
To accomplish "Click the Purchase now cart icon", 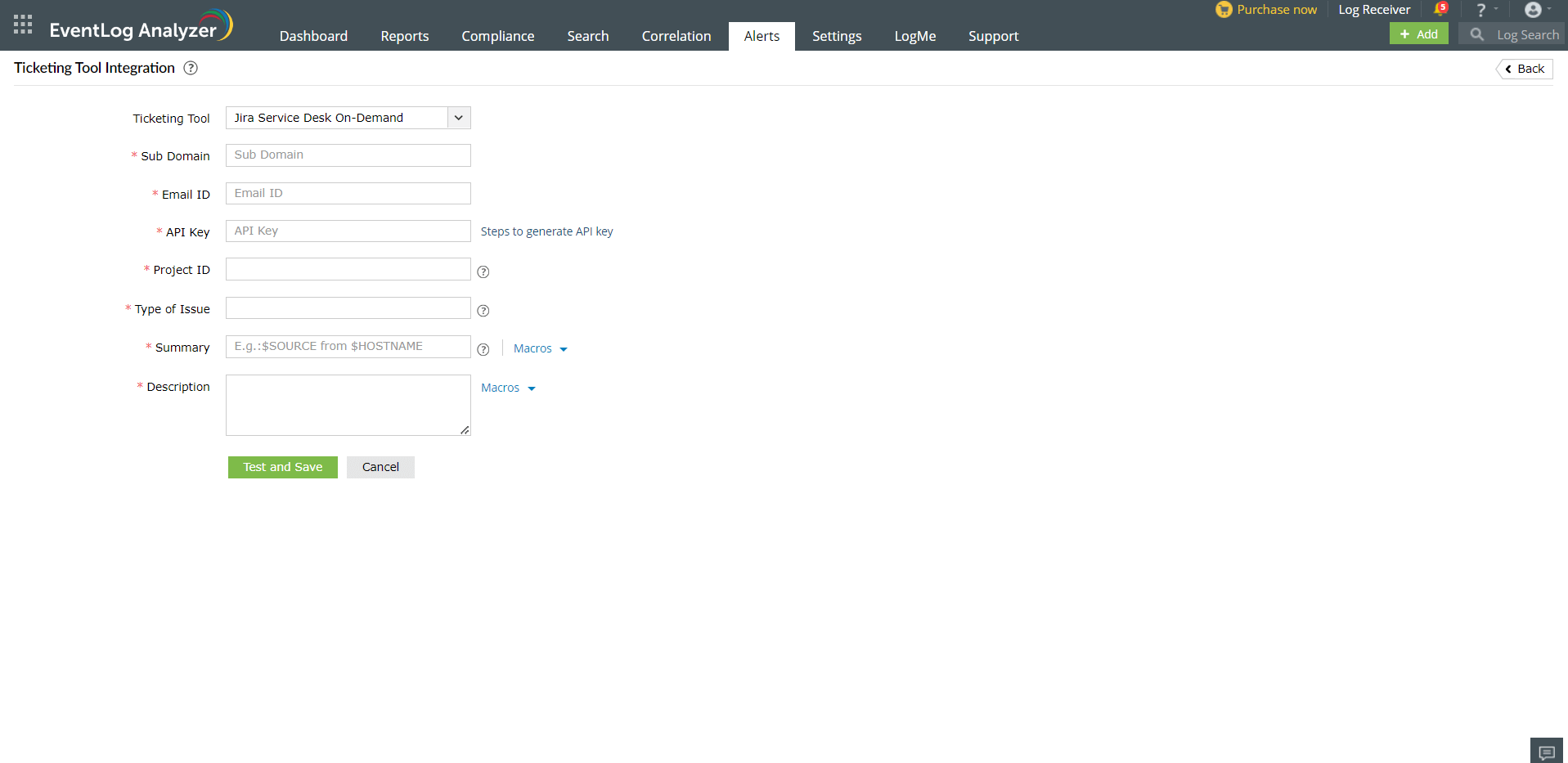I will click(1224, 10).
